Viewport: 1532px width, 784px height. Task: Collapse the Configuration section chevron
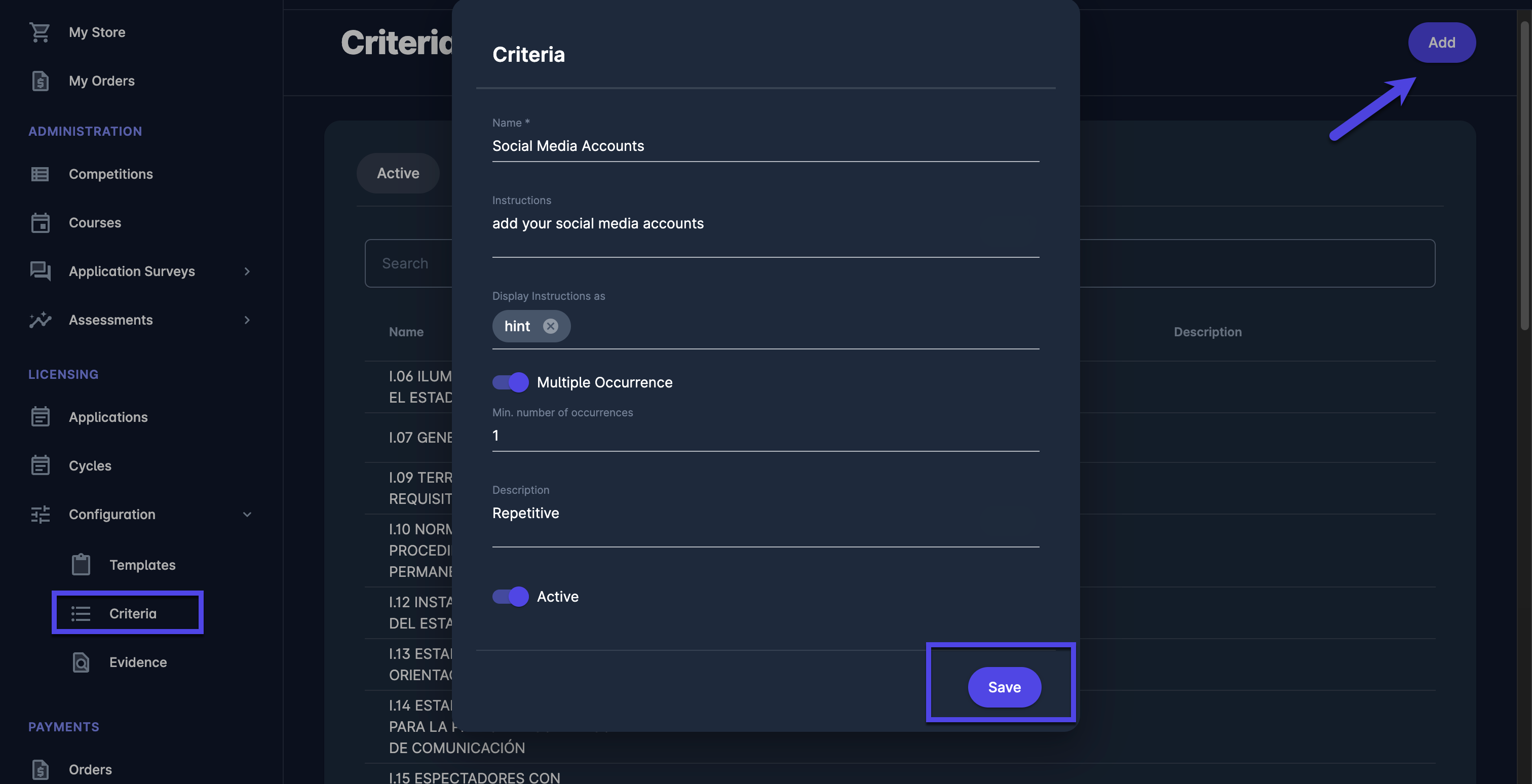(x=247, y=515)
